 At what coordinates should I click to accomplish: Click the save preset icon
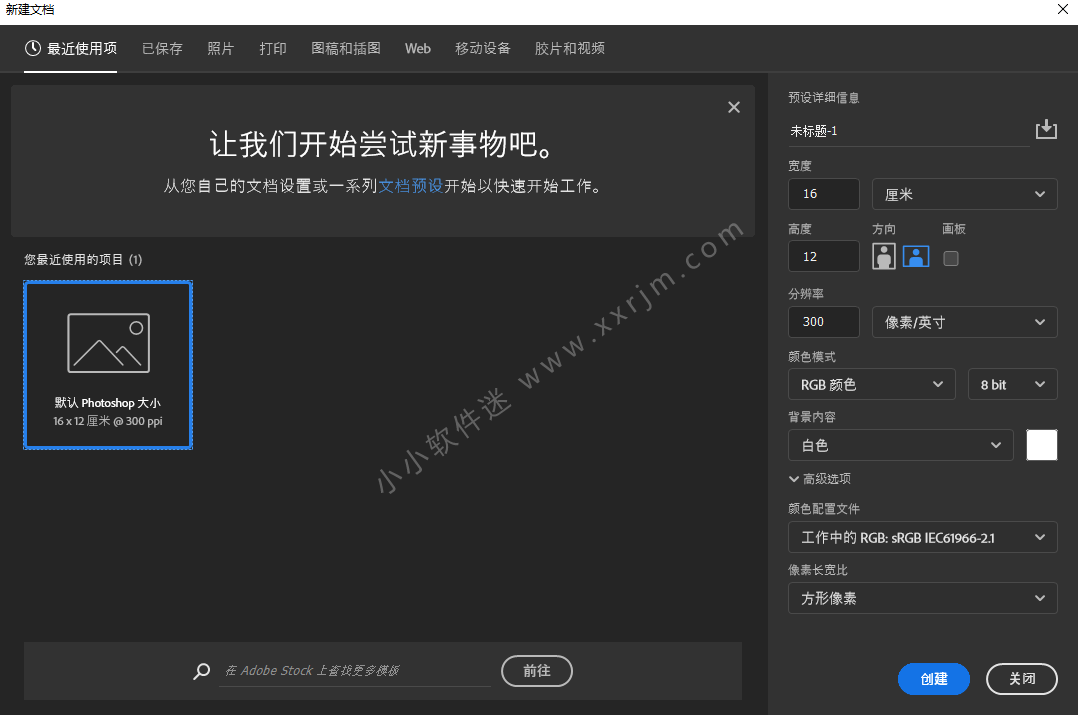point(1045,130)
